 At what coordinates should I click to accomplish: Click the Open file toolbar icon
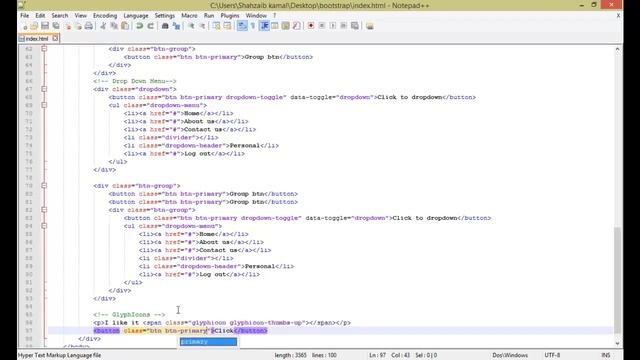tap(34, 26)
